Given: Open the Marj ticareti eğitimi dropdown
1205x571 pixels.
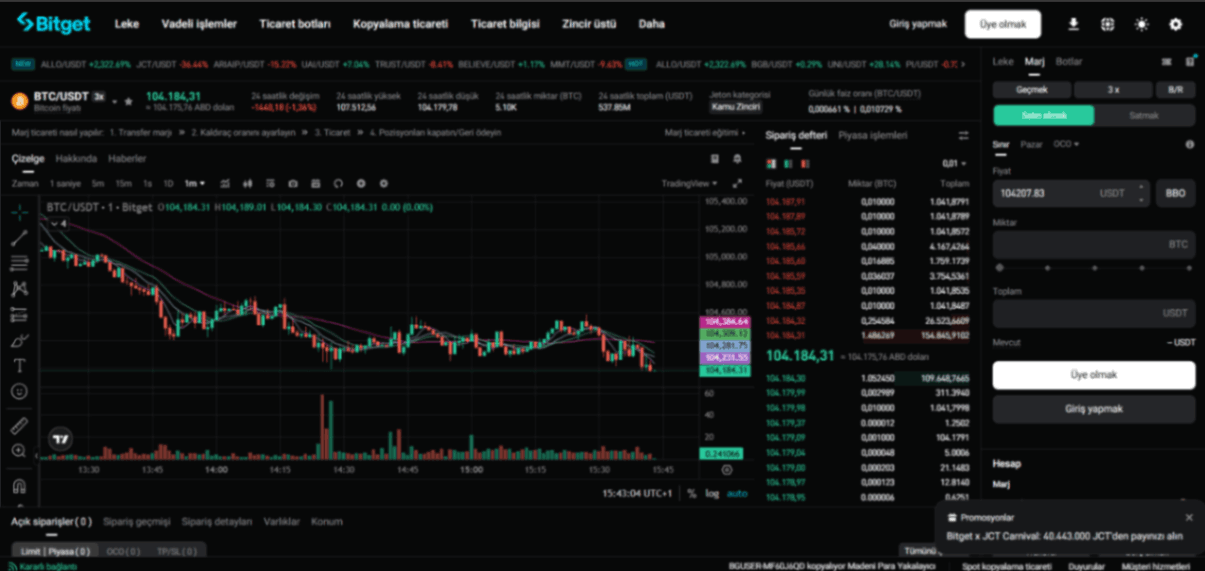Looking at the screenshot, I should (706, 132).
